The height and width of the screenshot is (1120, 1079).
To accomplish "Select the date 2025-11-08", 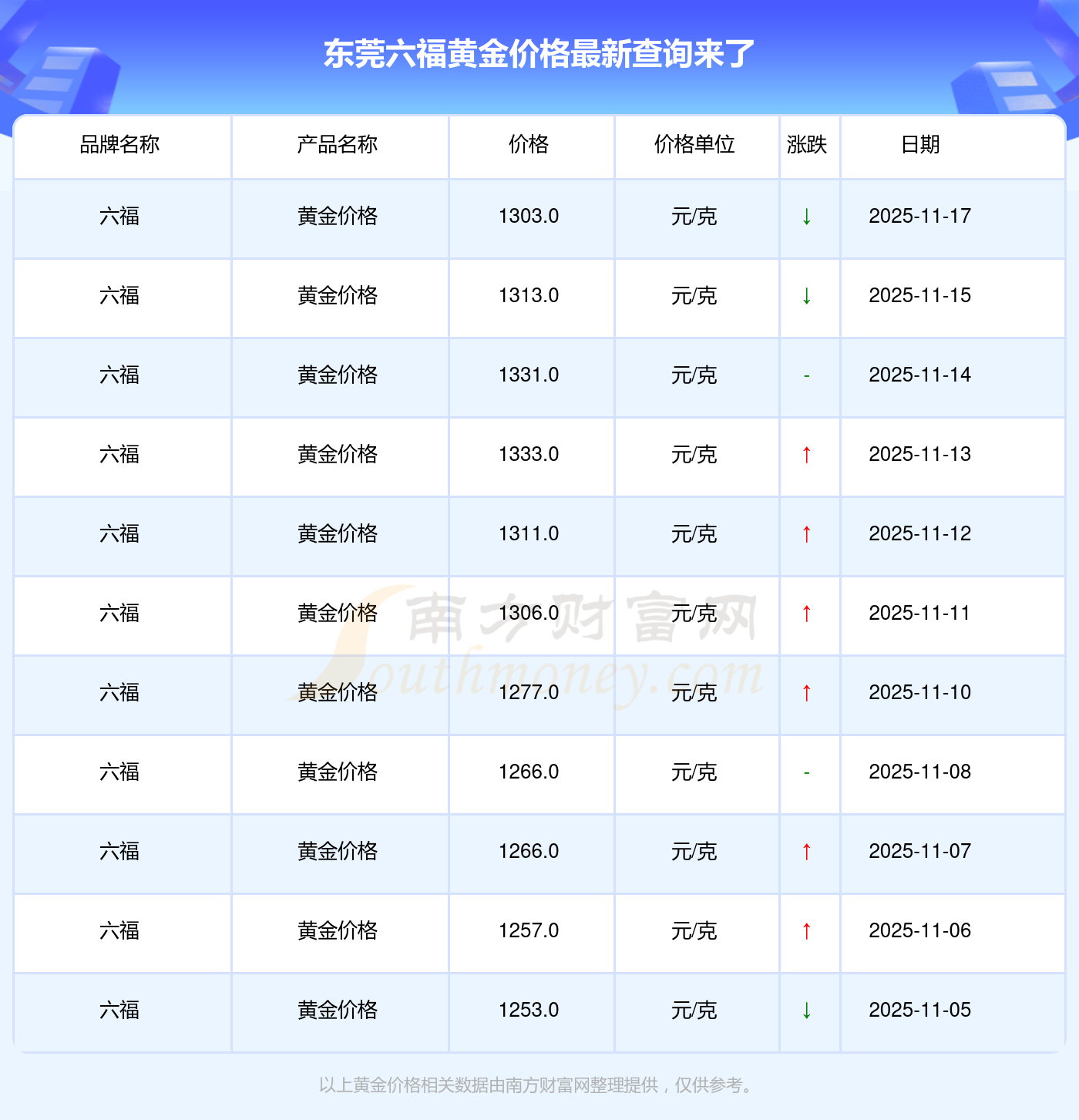I will [920, 772].
